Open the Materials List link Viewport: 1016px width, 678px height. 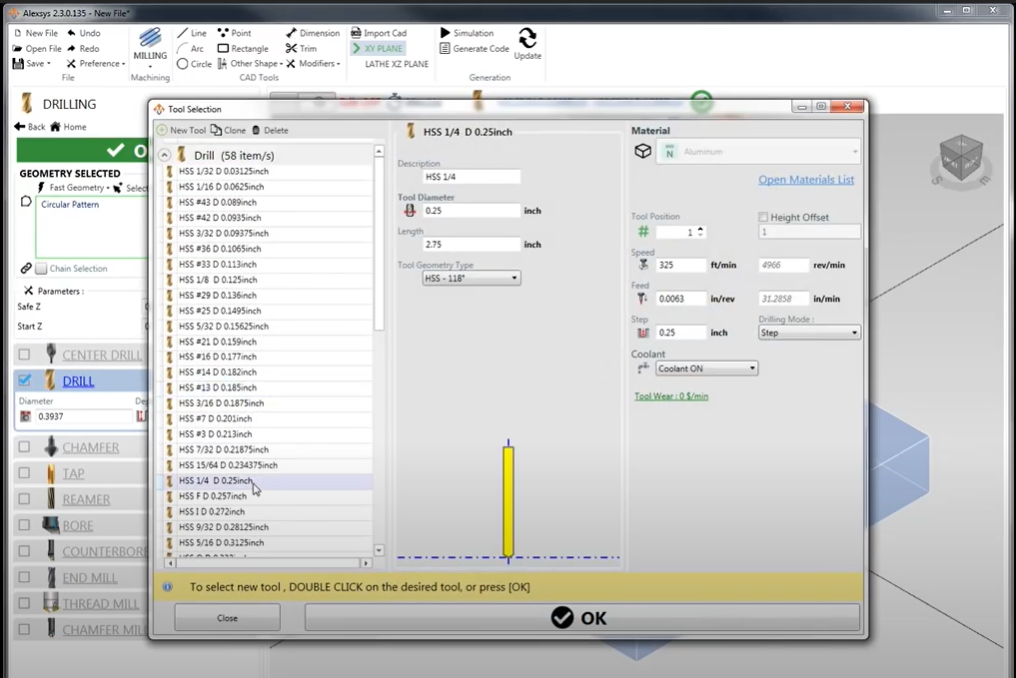click(806, 180)
